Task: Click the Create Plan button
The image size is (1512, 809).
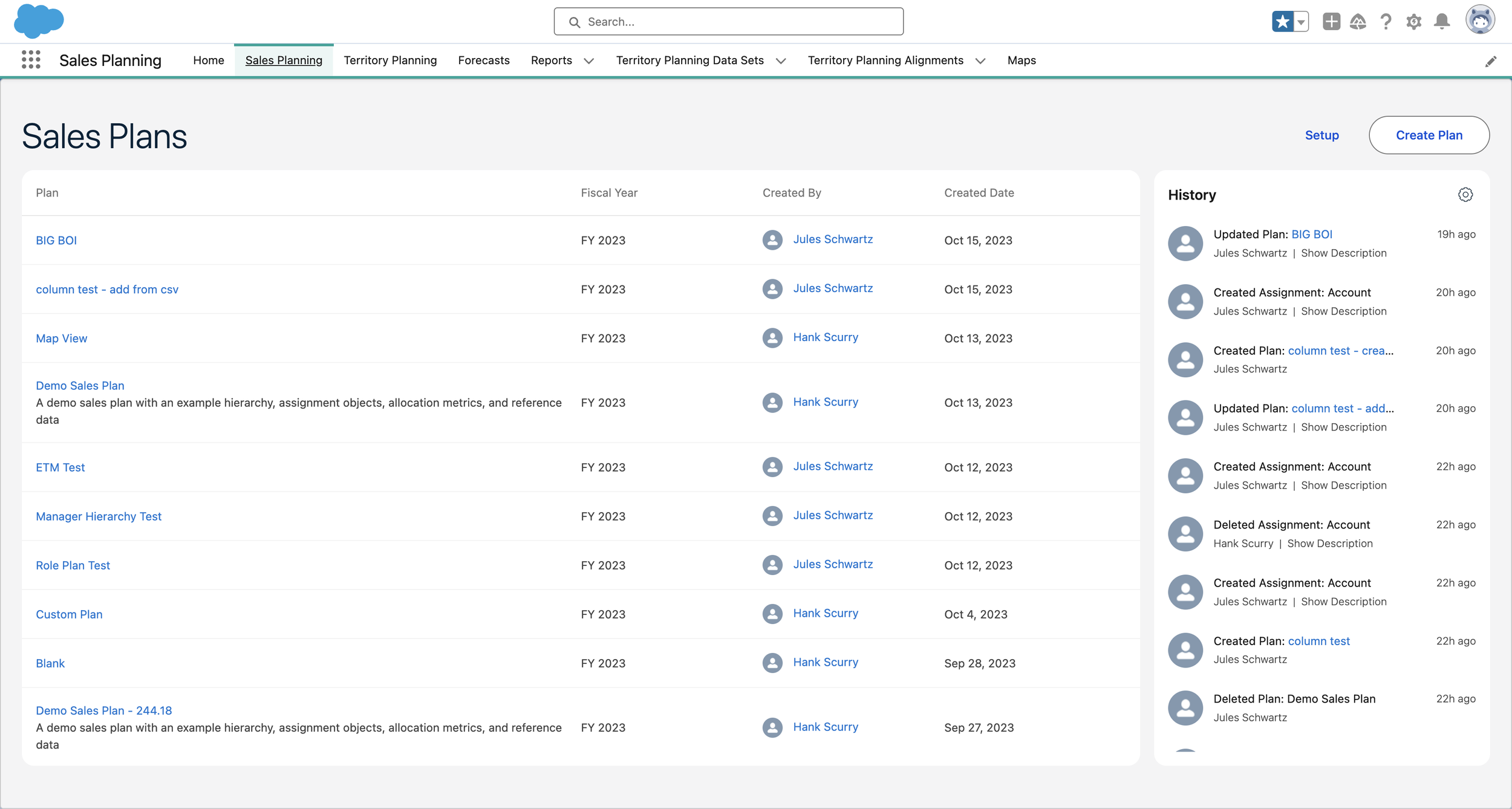Action: 1429,134
